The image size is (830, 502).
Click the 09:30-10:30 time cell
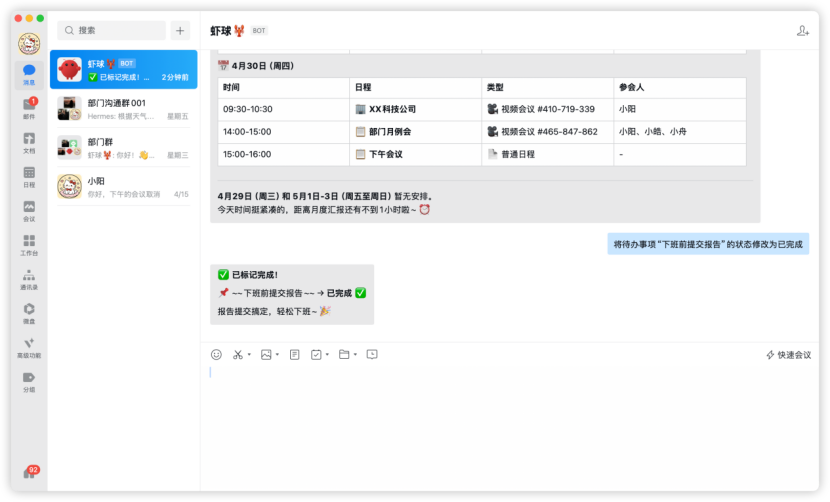point(283,109)
